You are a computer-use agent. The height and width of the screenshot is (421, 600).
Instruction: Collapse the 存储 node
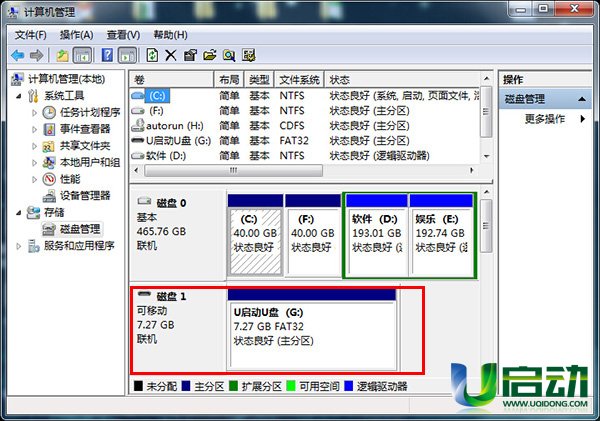tap(19, 212)
